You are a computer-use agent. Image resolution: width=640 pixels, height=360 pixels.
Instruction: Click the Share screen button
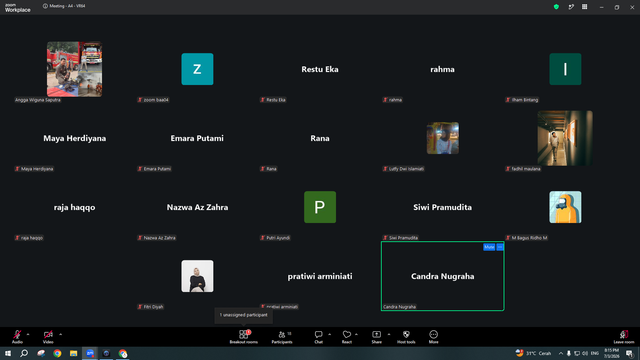pyautogui.click(x=376, y=337)
